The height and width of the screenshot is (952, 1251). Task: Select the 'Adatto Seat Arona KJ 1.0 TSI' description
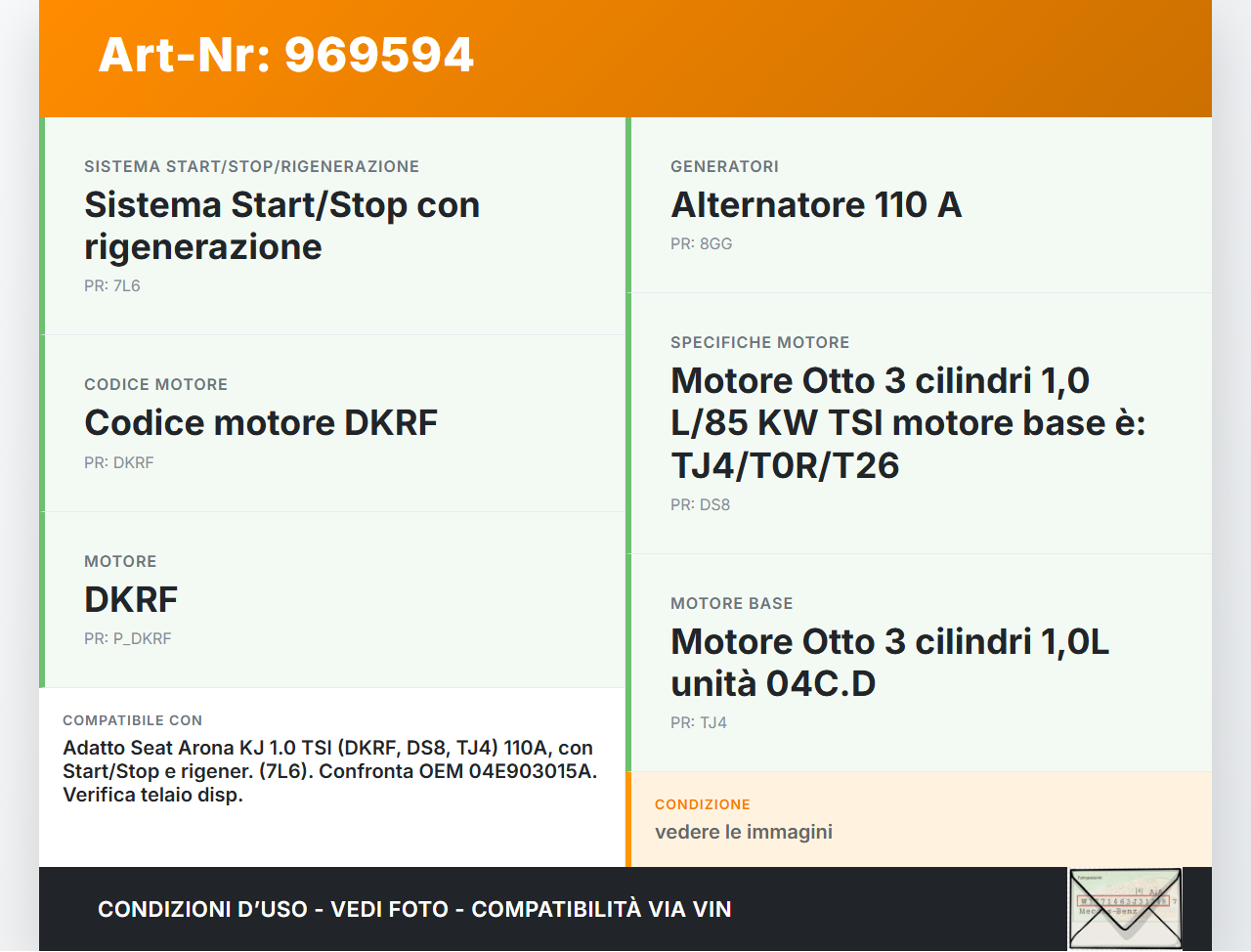(330, 771)
